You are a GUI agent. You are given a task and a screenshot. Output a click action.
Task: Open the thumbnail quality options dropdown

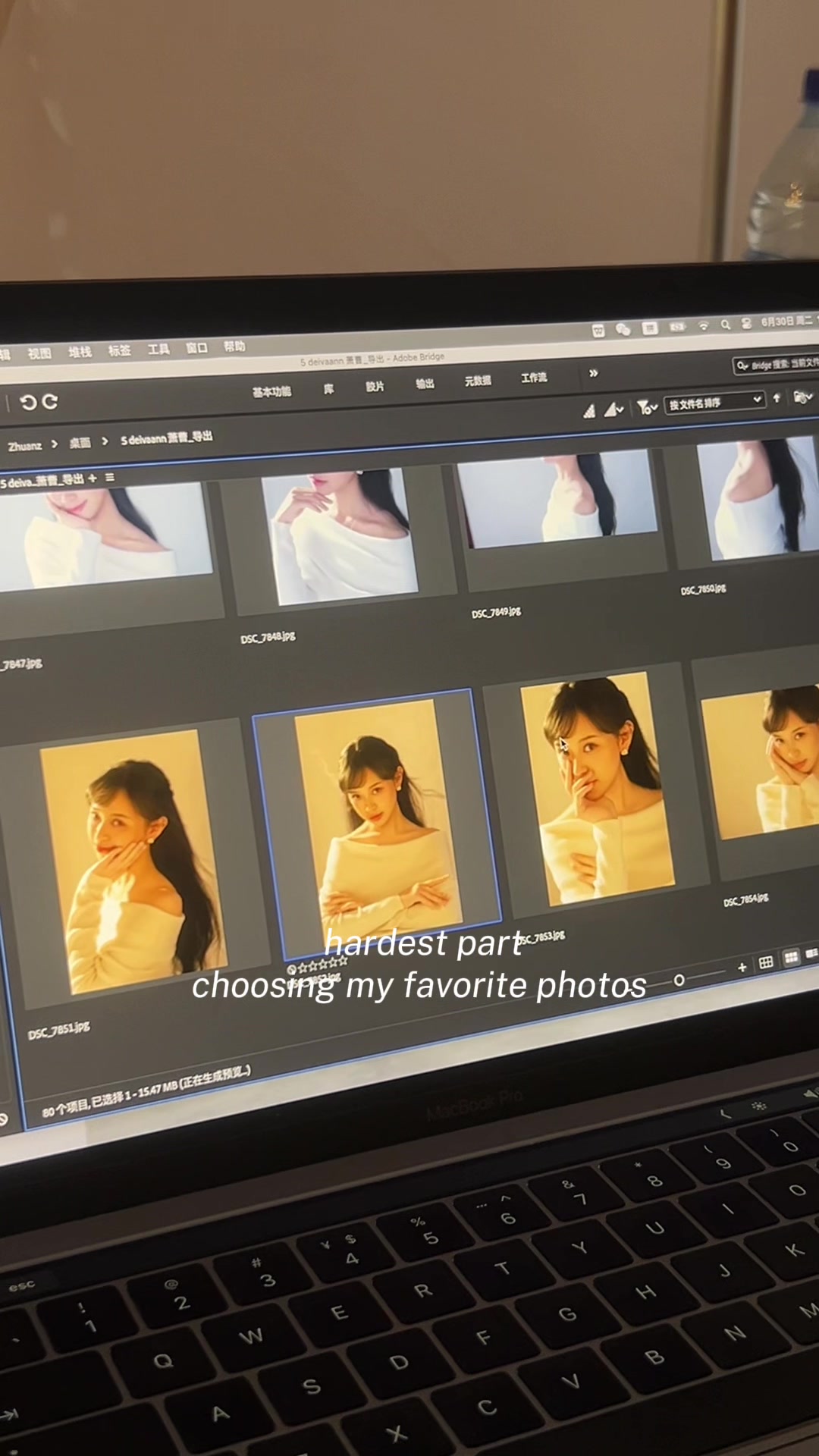pos(614,410)
